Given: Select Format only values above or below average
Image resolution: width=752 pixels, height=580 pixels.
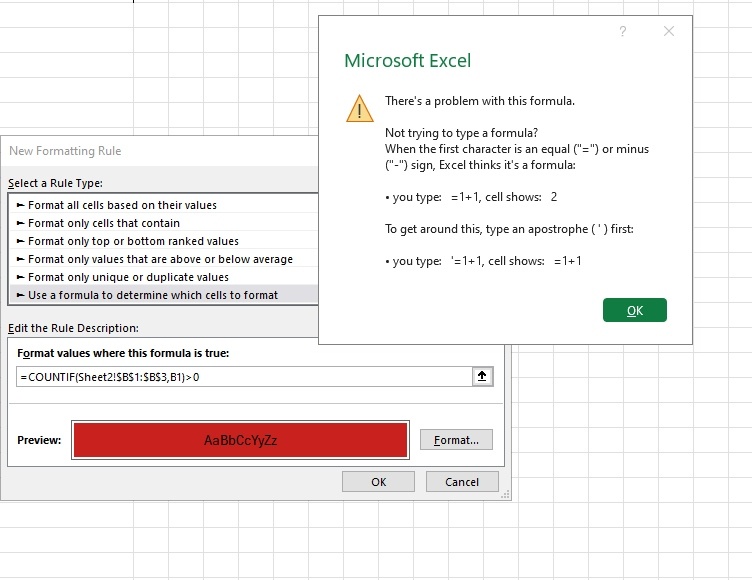Looking at the screenshot, I should click(x=164, y=259).
